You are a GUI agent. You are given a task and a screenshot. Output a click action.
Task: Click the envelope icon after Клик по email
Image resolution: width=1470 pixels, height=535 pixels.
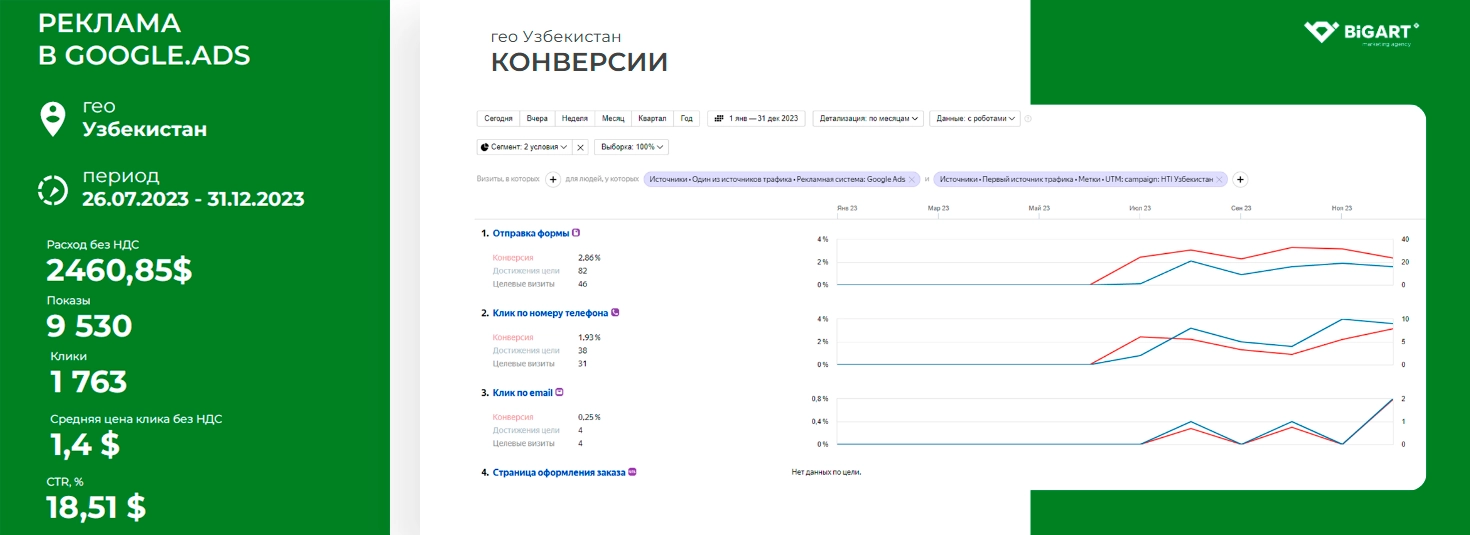(559, 392)
